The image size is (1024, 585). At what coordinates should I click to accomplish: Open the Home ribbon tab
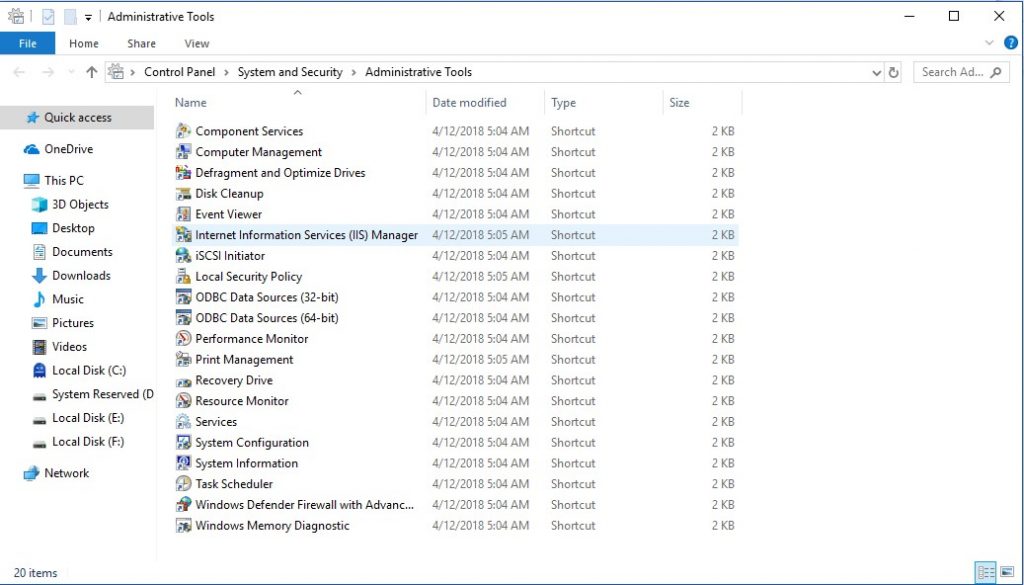click(84, 44)
